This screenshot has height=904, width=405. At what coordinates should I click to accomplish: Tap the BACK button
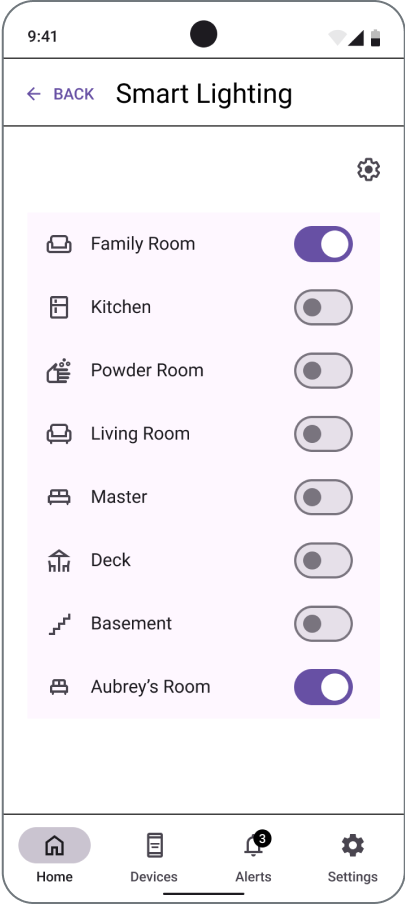point(60,94)
